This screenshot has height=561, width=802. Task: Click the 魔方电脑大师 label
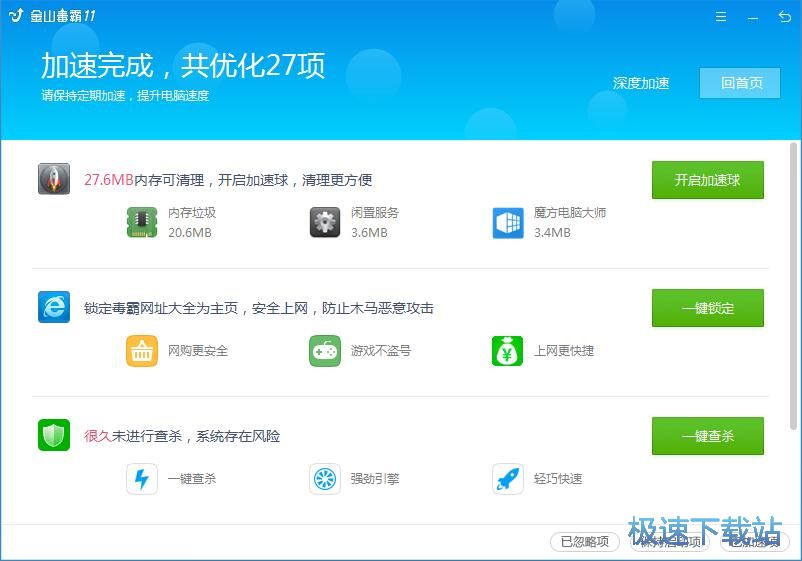click(x=570, y=213)
